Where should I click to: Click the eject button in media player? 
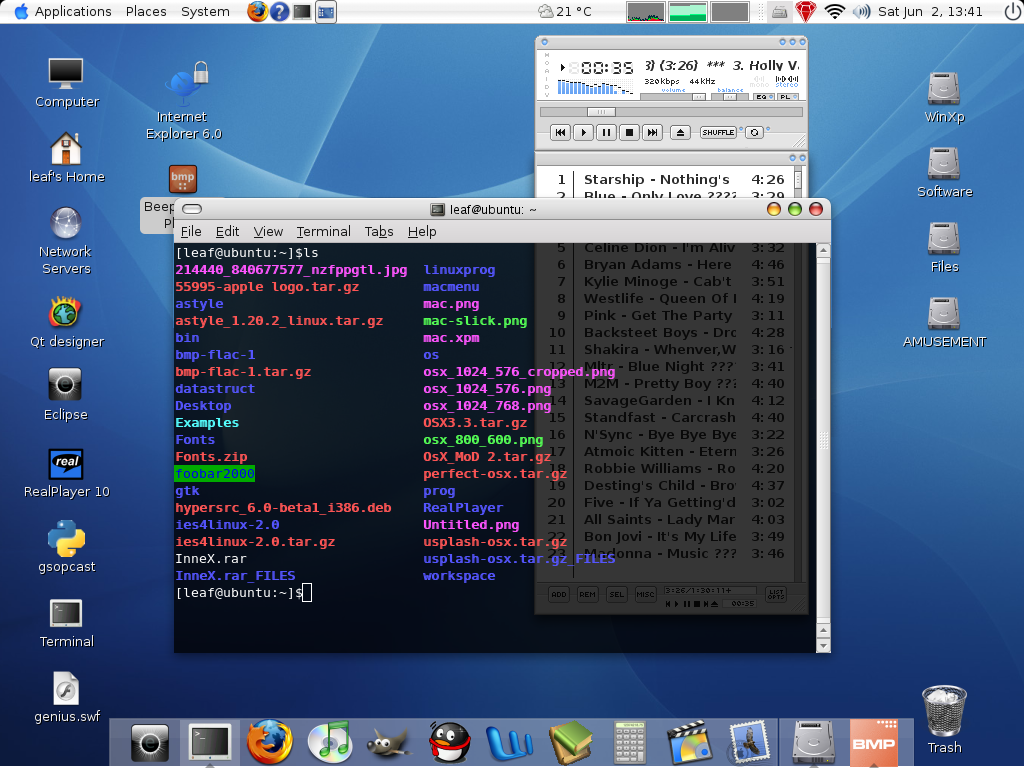[680, 133]
